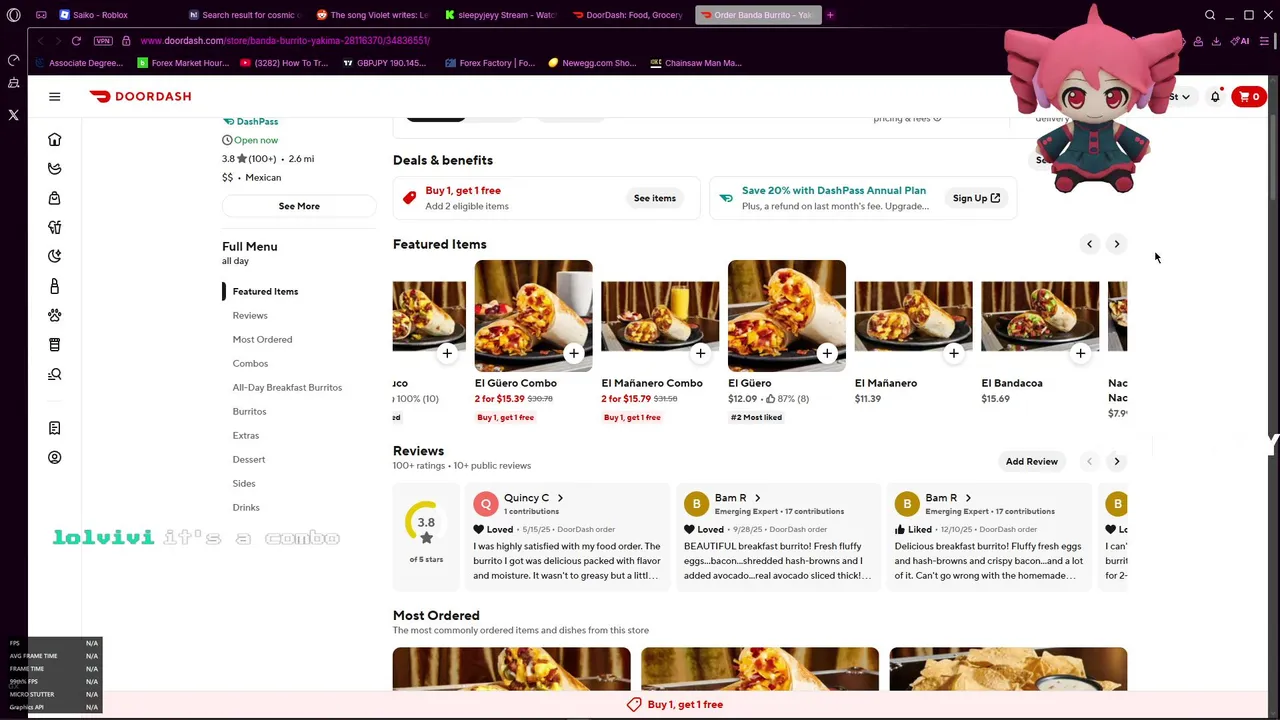Open the browser AI button

(x=1240, y=41)
